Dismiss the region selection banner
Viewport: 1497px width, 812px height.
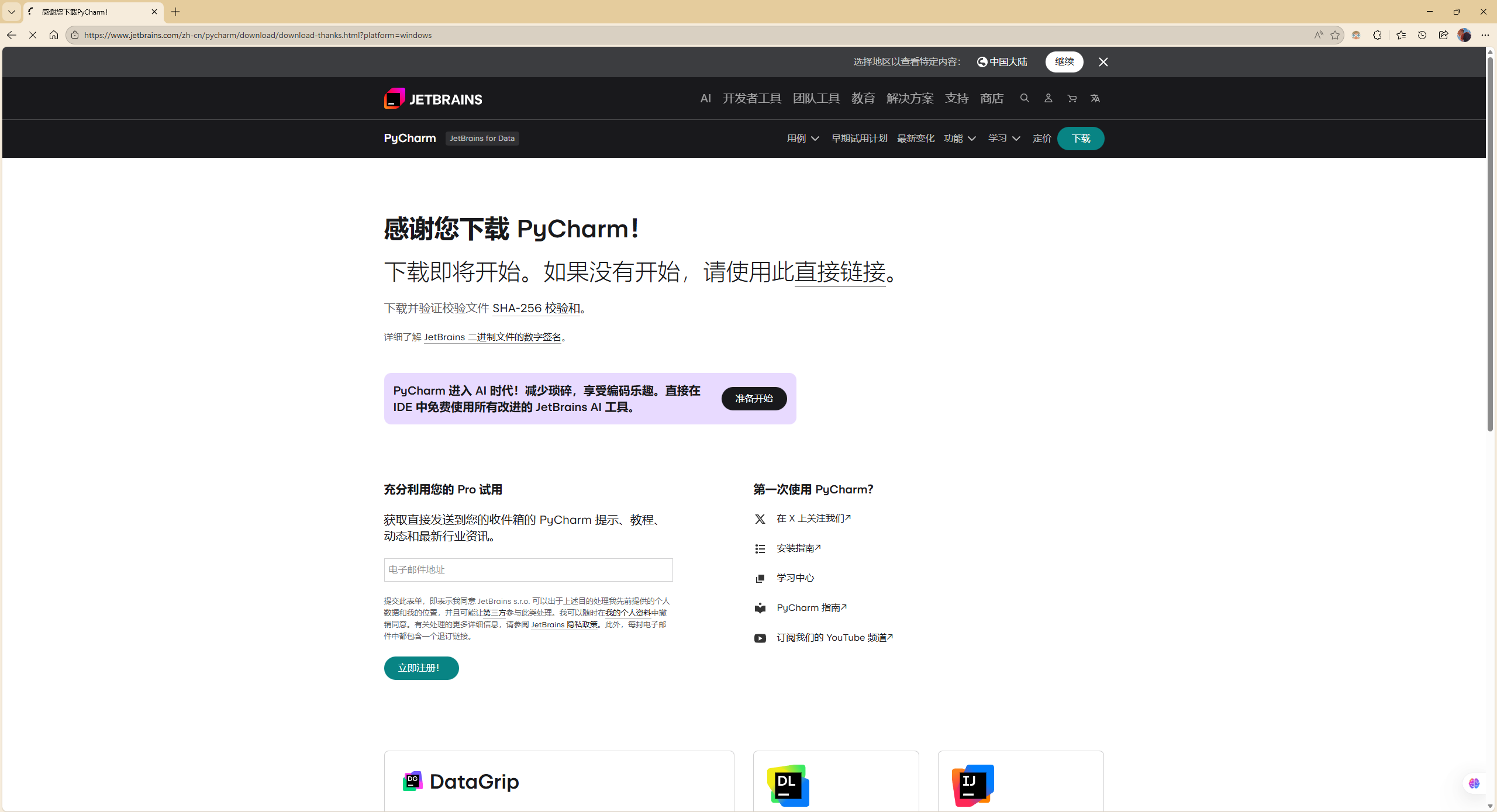pos(1103,62)
